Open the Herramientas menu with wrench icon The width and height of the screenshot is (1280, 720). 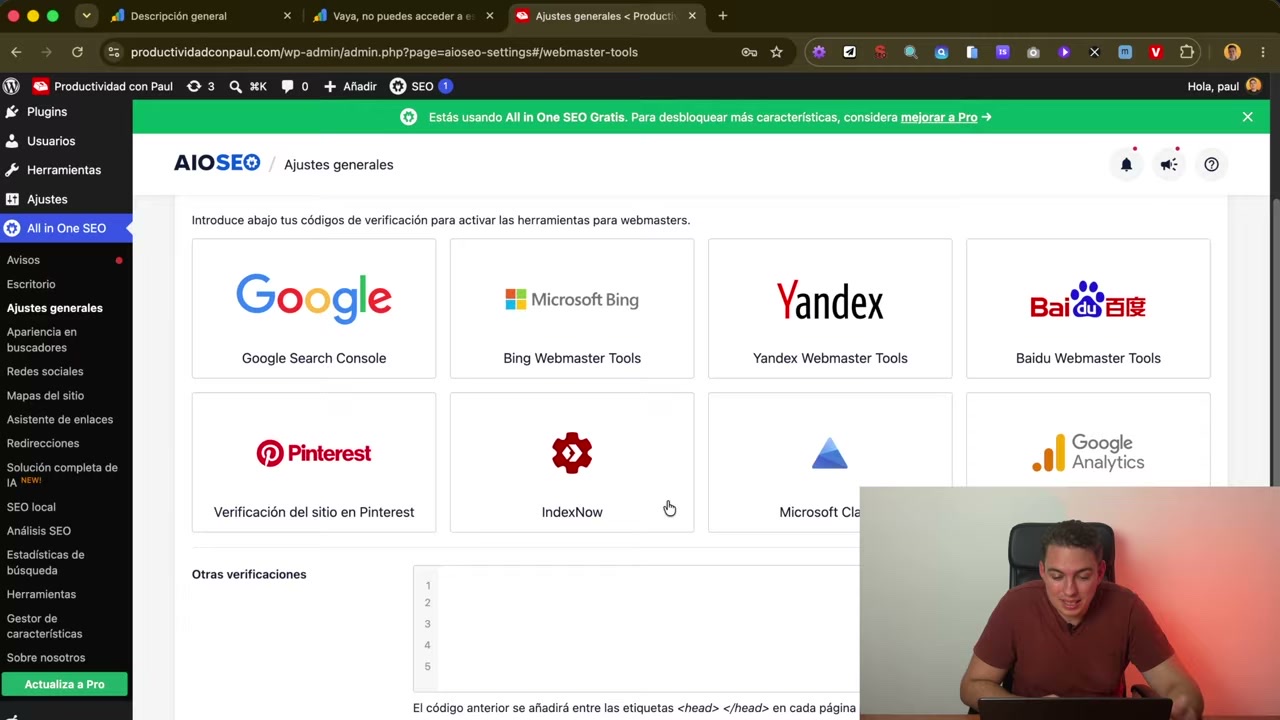point(66,170)
